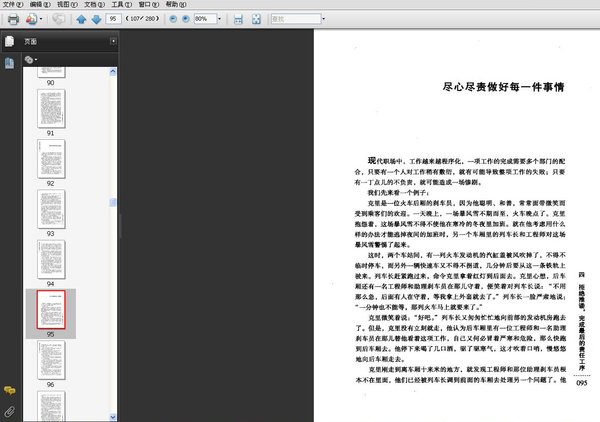Click the zoom in plus button

(185, 19)
